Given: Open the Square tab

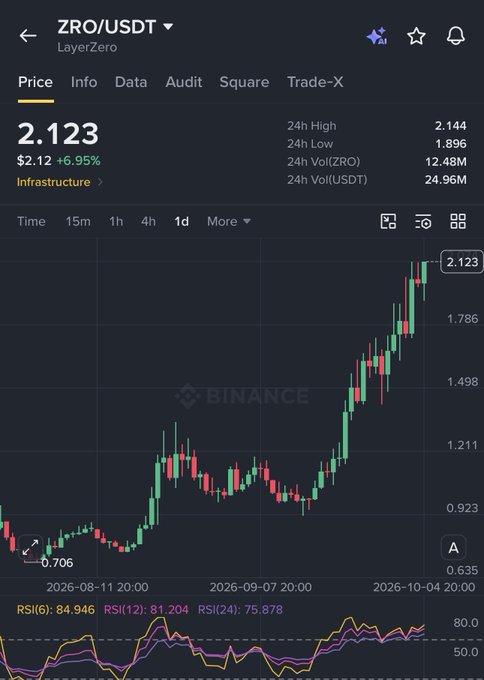Looking at the screenshot, I should point(244,82).
